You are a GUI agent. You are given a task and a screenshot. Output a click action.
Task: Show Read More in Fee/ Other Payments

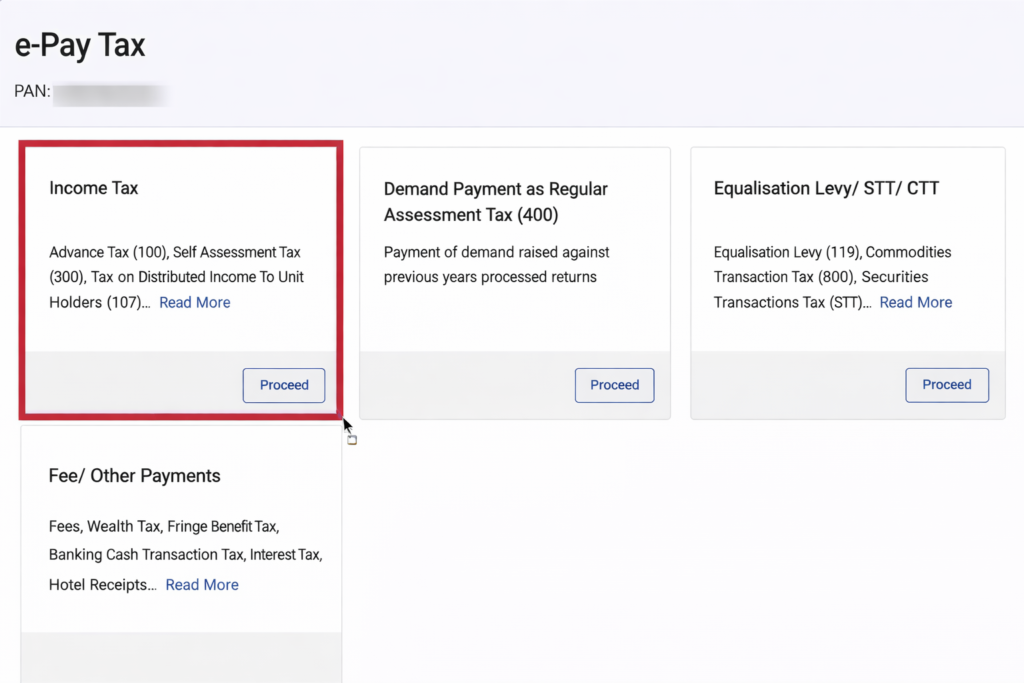(x=202, y=585)
